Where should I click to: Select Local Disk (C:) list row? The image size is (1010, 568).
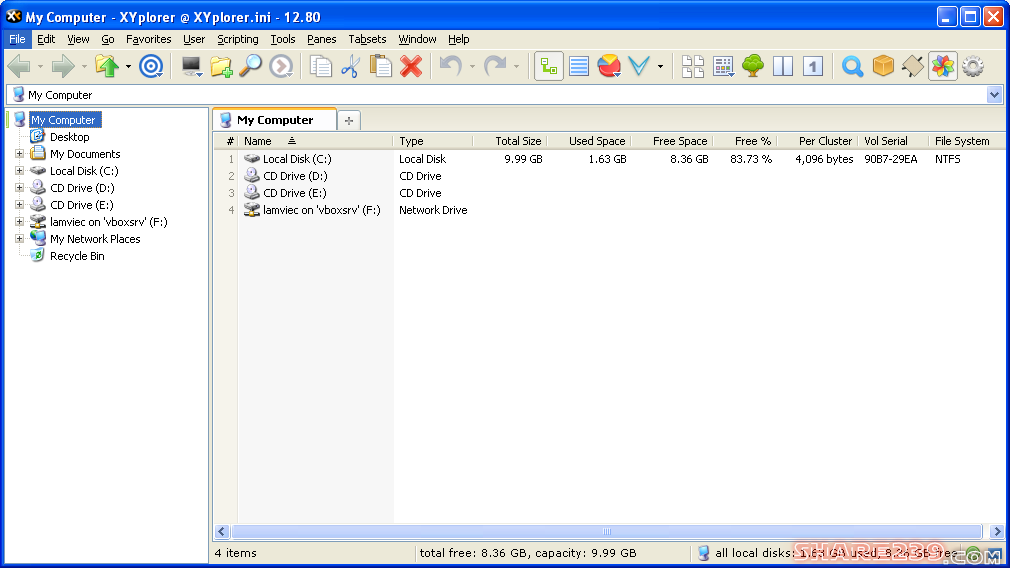(x=609, y=159)
